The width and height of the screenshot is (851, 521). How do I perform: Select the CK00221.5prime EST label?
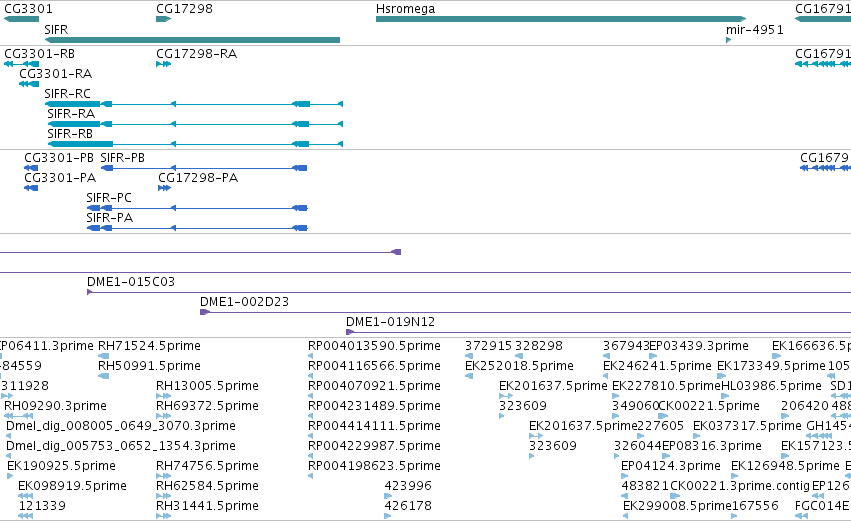tap(709, 406)
